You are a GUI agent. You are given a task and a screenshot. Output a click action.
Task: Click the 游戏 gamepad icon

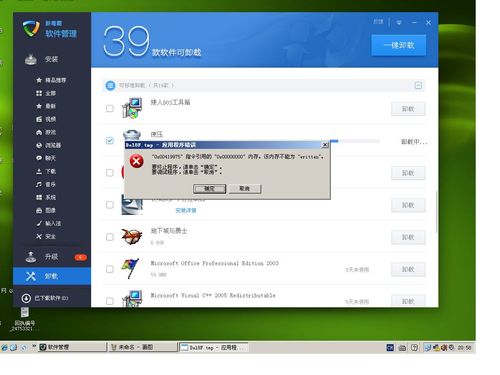tap(39, 132)
